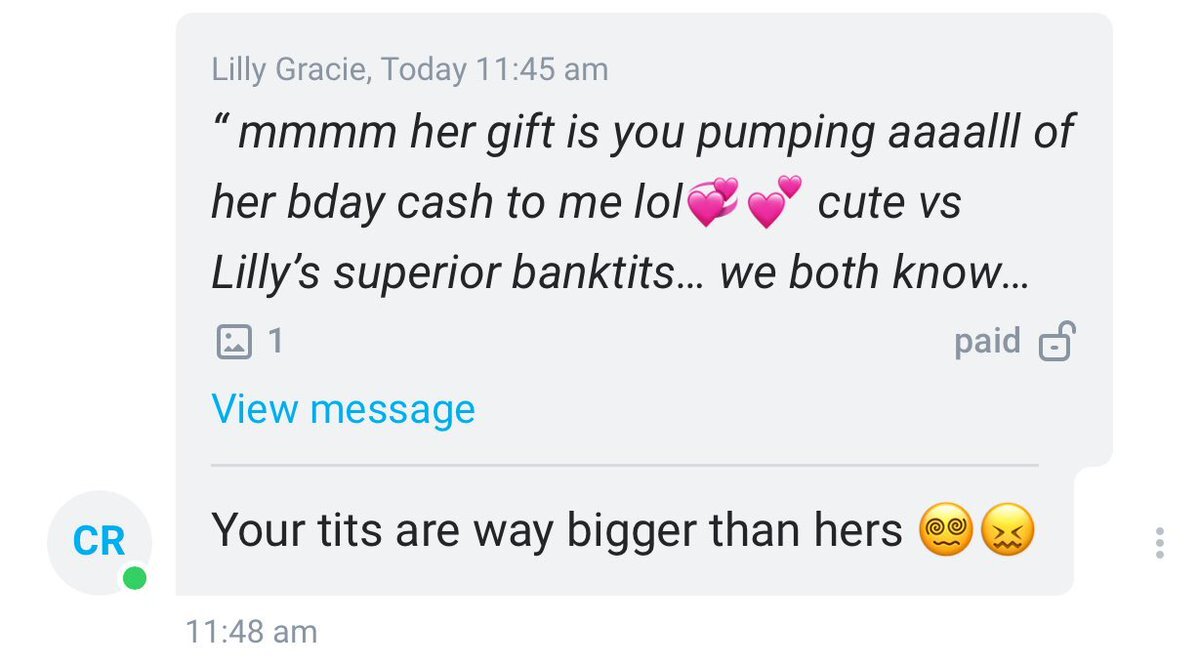Click the "Today 11:45 am" quoted timestamp
Viewport: 1199px width, 665px height.
click(495, 69)
